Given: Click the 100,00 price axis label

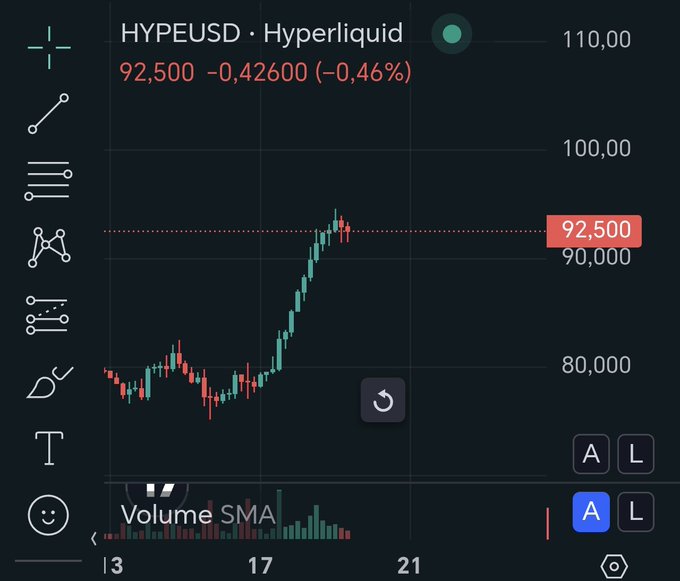Looking at the screenshot, I should pos(597,149).
